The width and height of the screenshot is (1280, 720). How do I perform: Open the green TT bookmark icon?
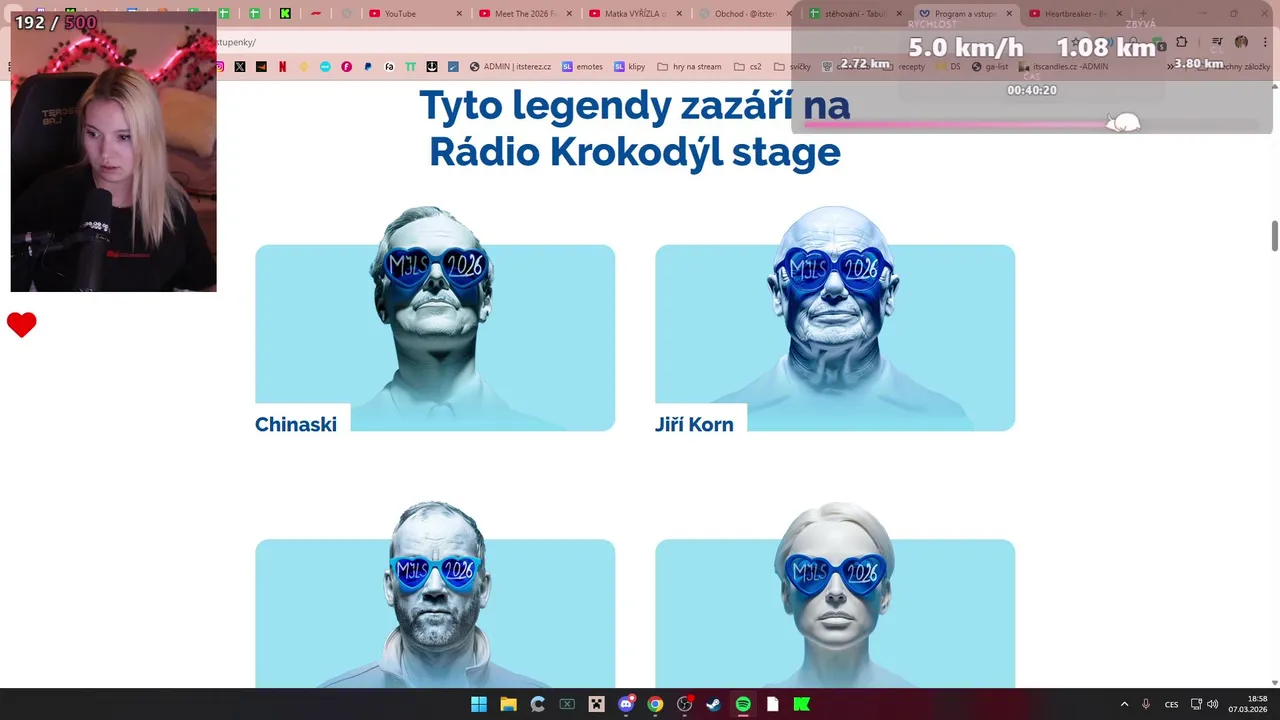[x=411, y=67]
